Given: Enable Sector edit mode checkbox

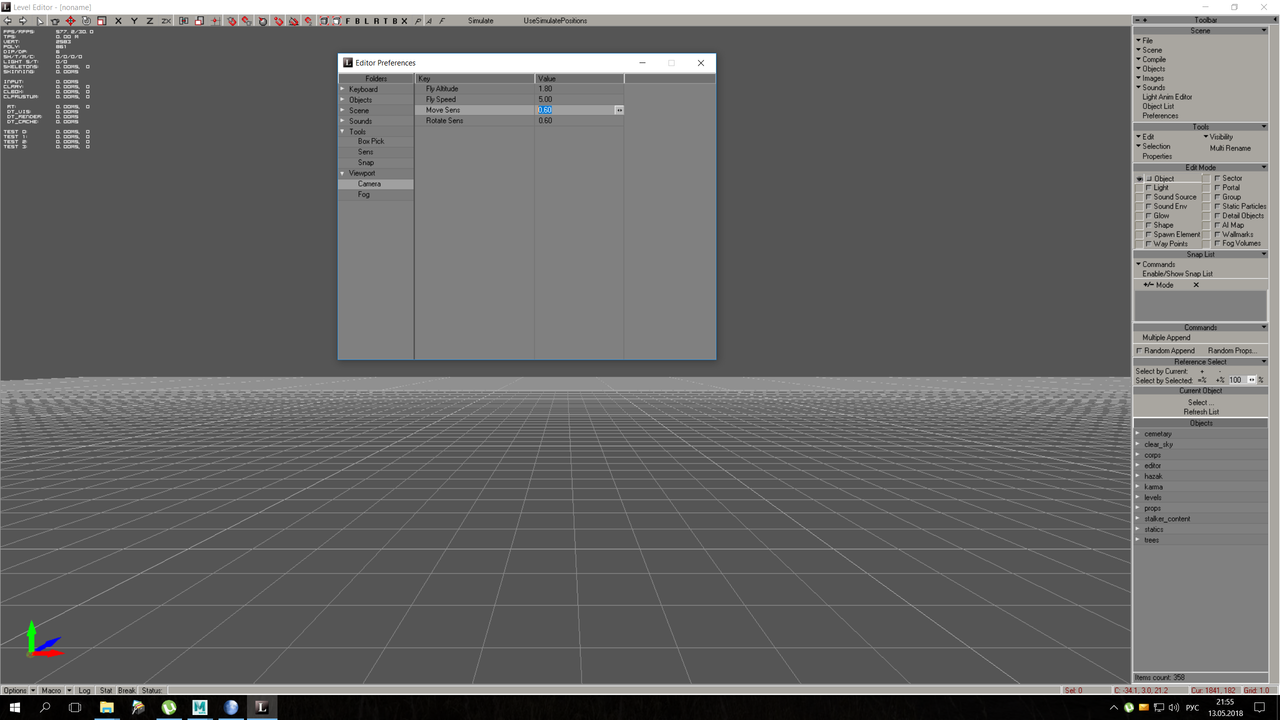Looking at the screenshot, I should click(1217, 179).
